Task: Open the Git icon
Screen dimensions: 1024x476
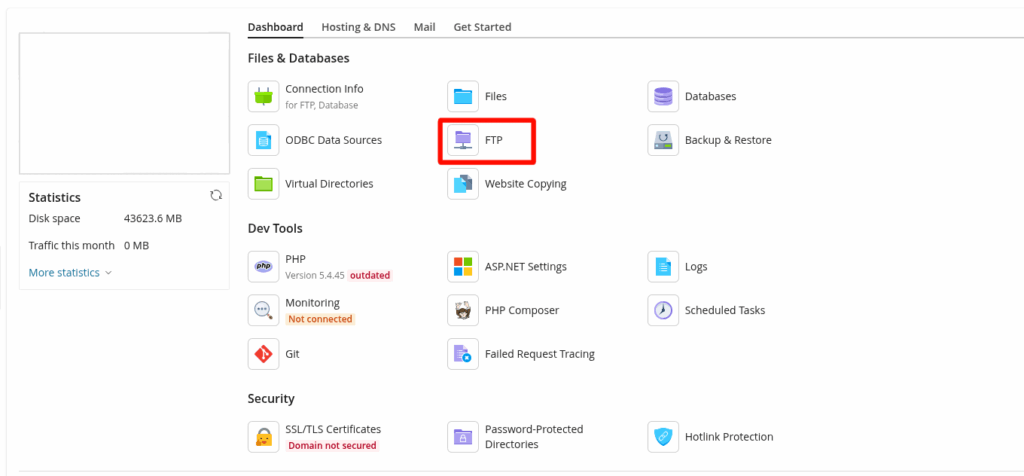Action: [264, 354]
